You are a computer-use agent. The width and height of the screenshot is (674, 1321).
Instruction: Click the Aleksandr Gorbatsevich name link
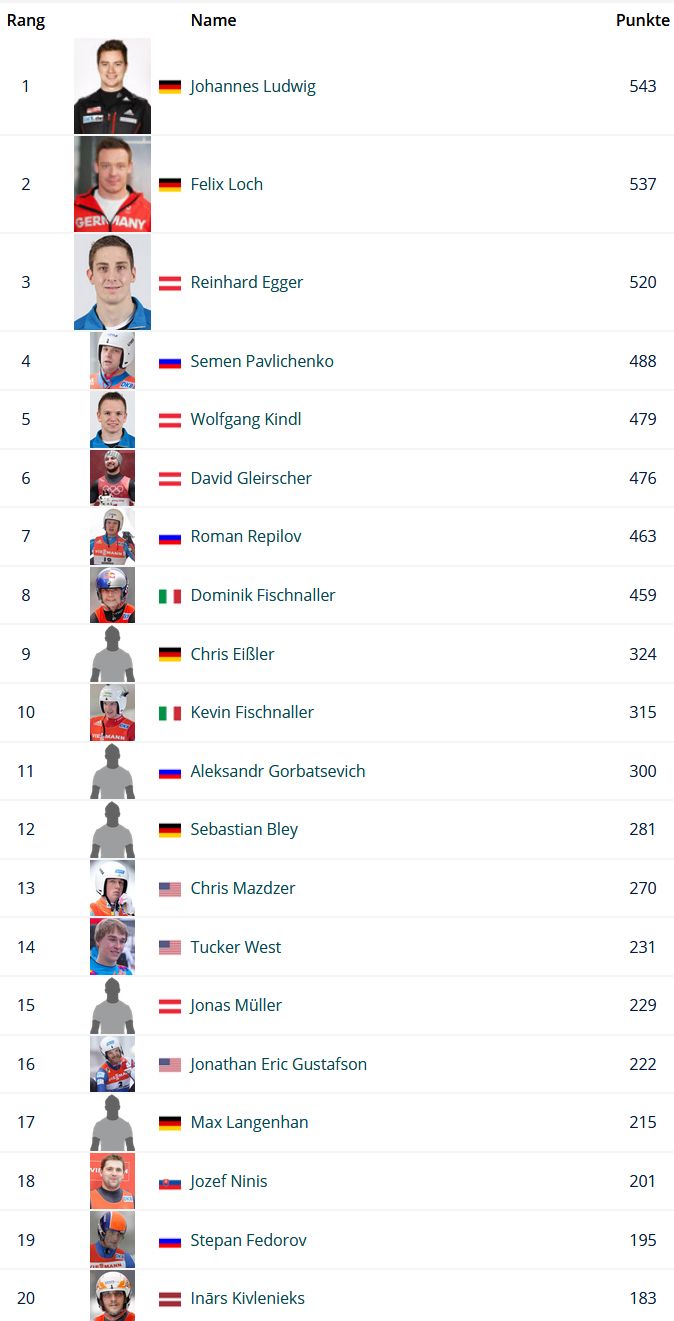point(278,771)
